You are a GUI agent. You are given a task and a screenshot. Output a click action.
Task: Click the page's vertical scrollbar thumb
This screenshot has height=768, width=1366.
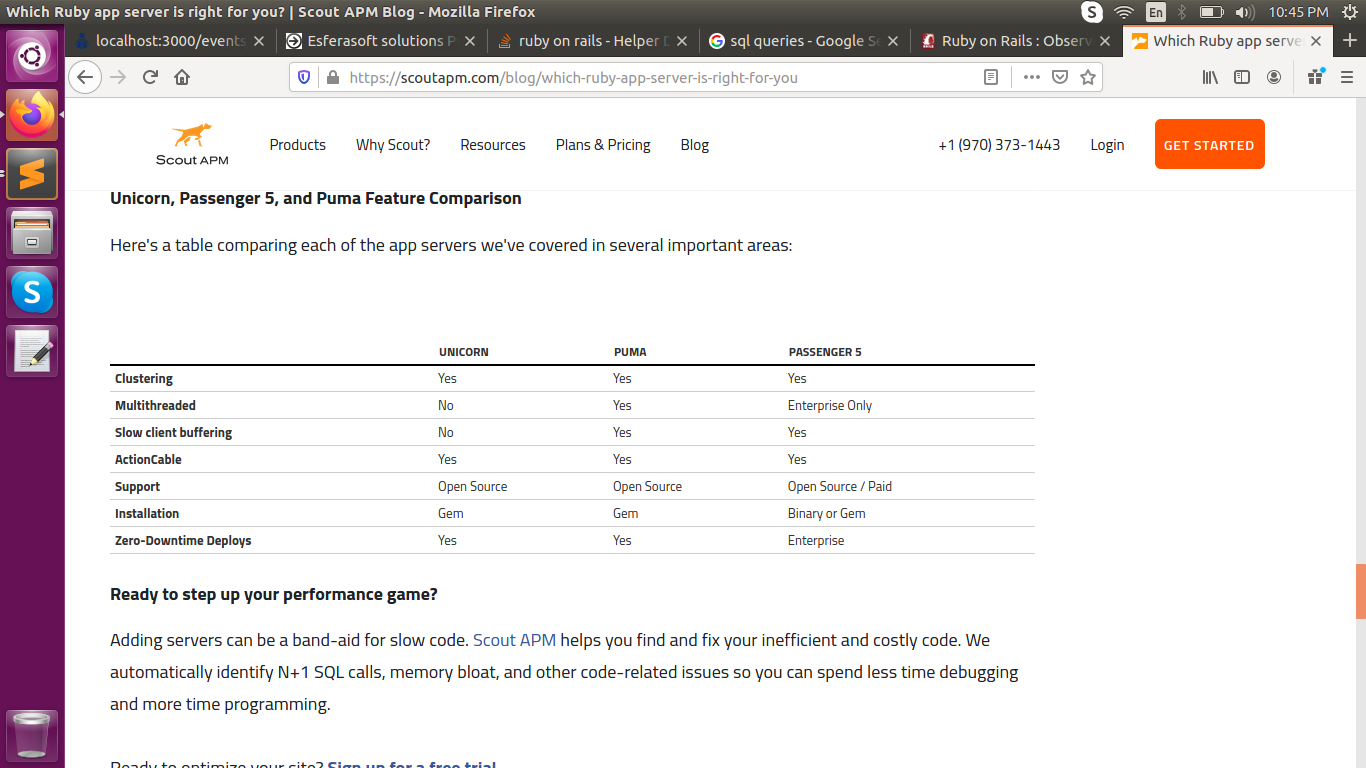[x=1360, y=591]
